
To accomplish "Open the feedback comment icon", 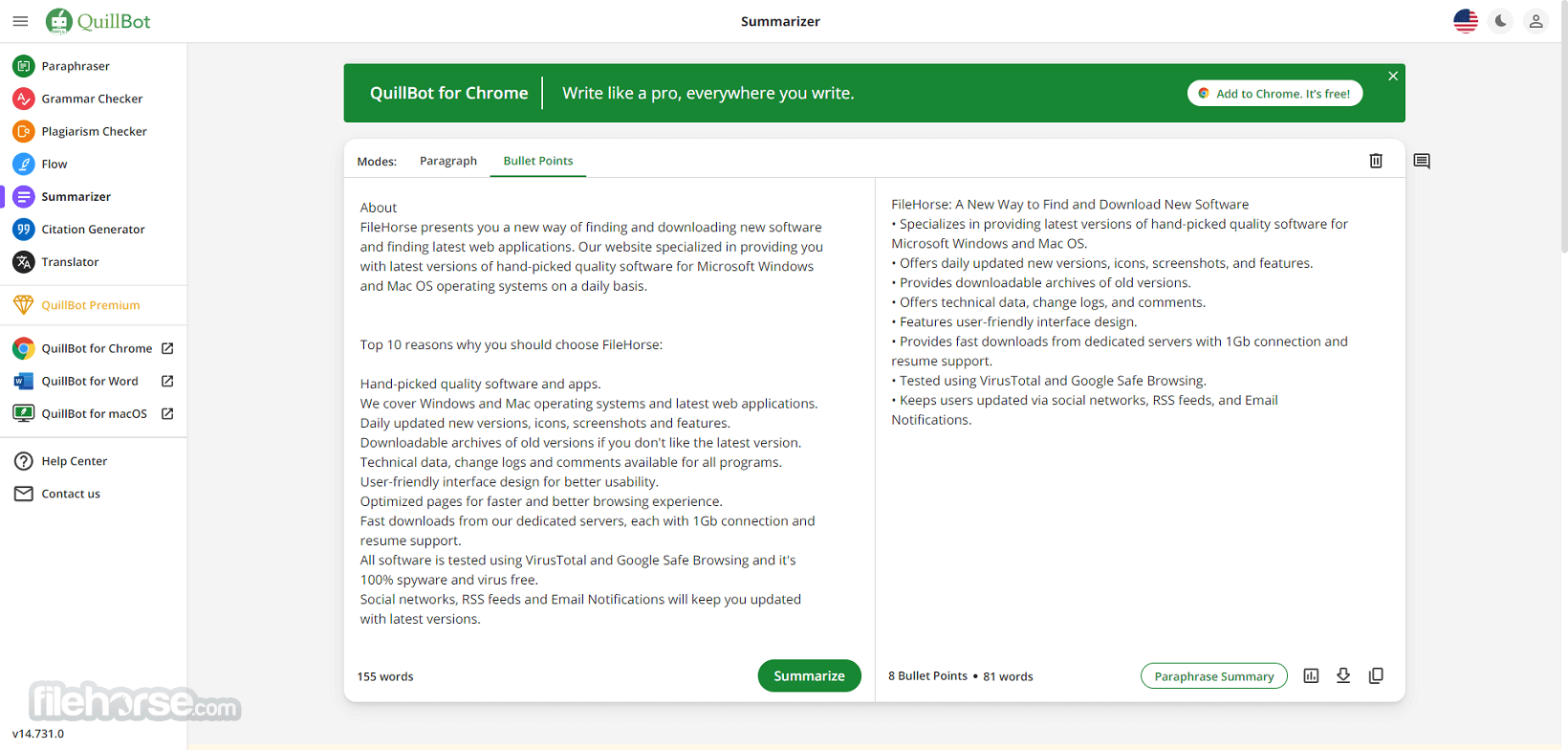I will (1422, 161).
